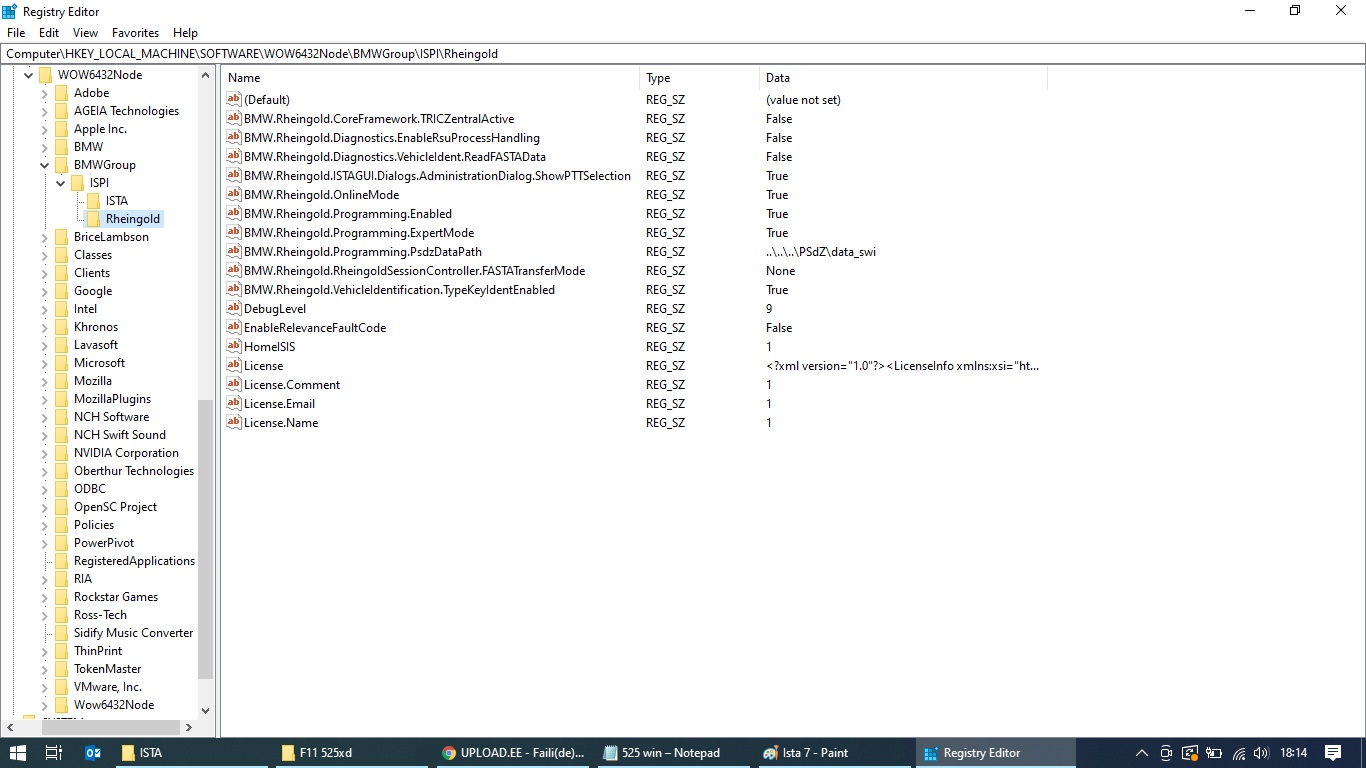Sort by the Type column header
Image resolution: width=1366 pixels, height=768 pixels.
pyautogui.click(x=700, y=78)
